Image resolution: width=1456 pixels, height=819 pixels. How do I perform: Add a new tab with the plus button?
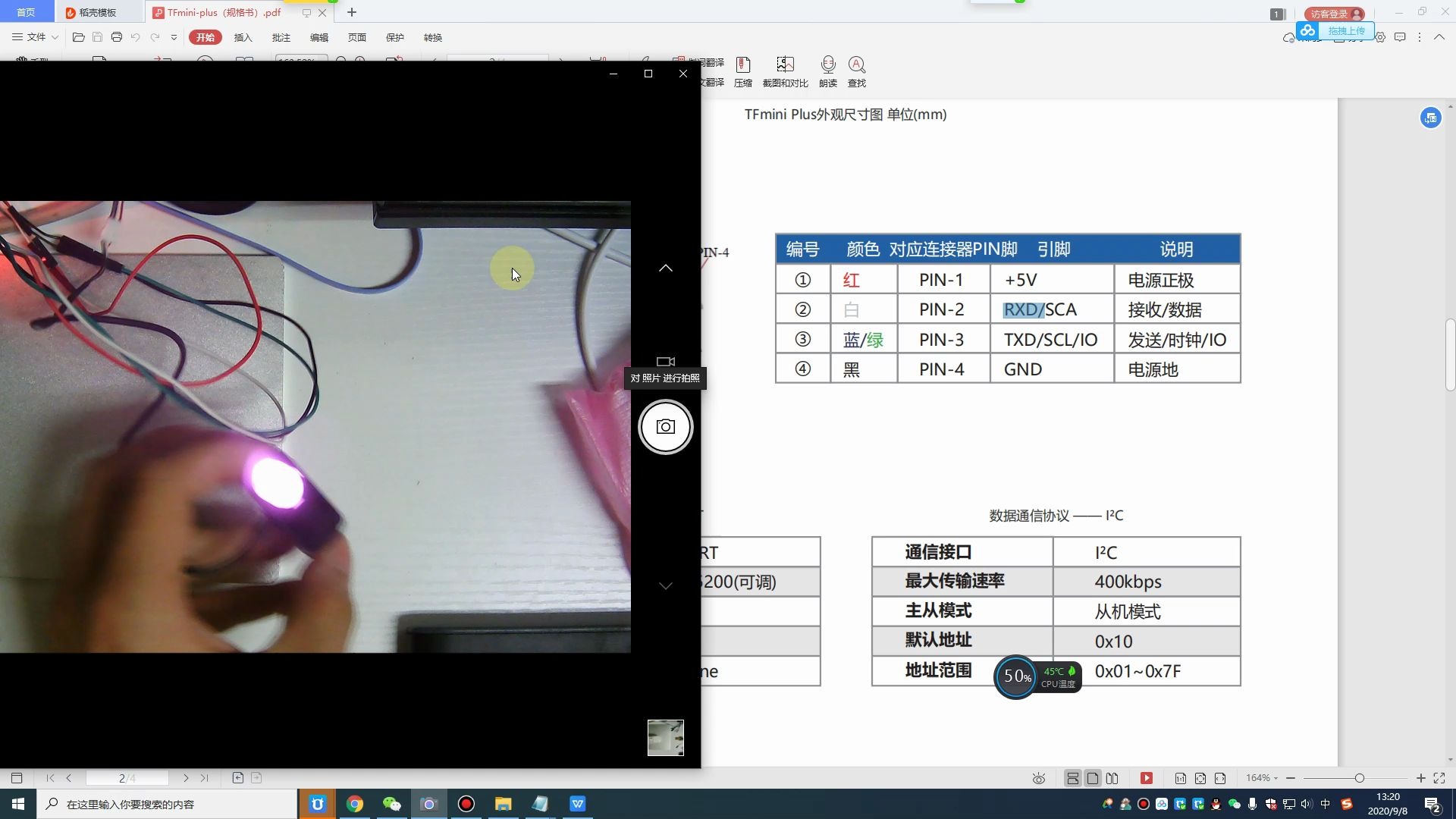pos(351,12)
